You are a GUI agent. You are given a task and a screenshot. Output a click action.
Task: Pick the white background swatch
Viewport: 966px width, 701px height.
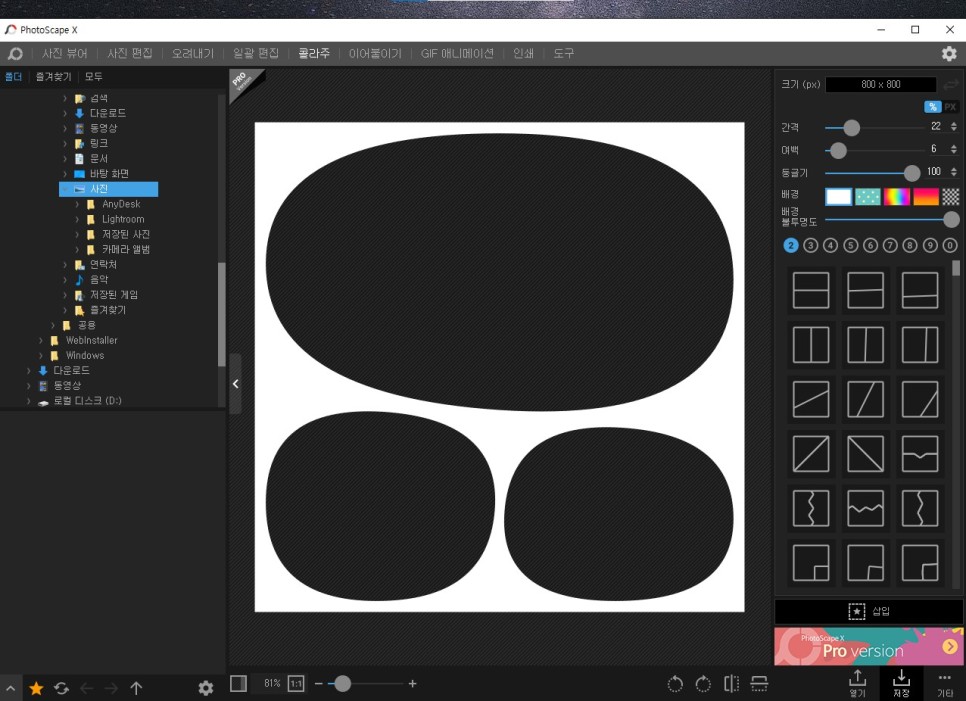[838, 197]
